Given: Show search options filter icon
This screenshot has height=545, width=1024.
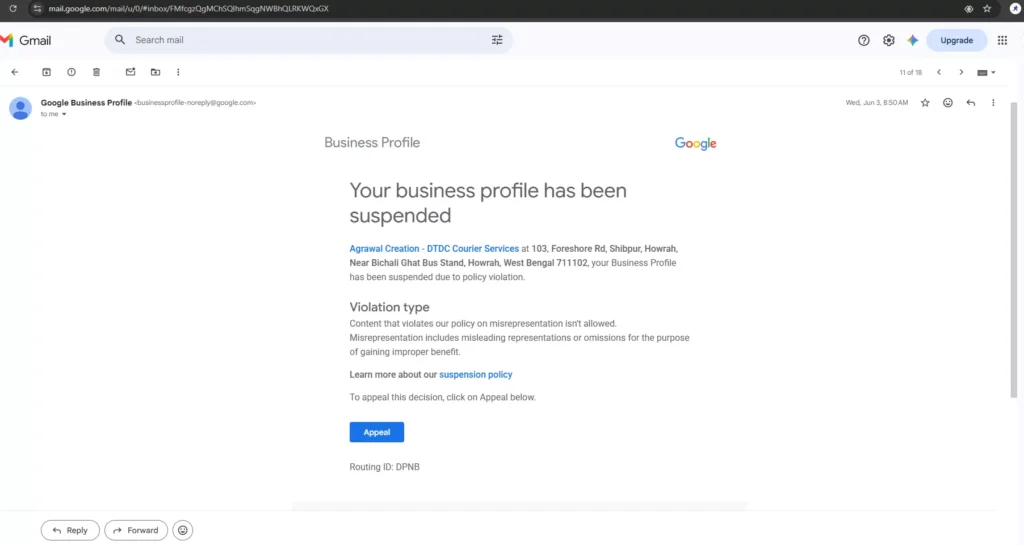Looking at the screenshot, I should (x=497, y=40).
